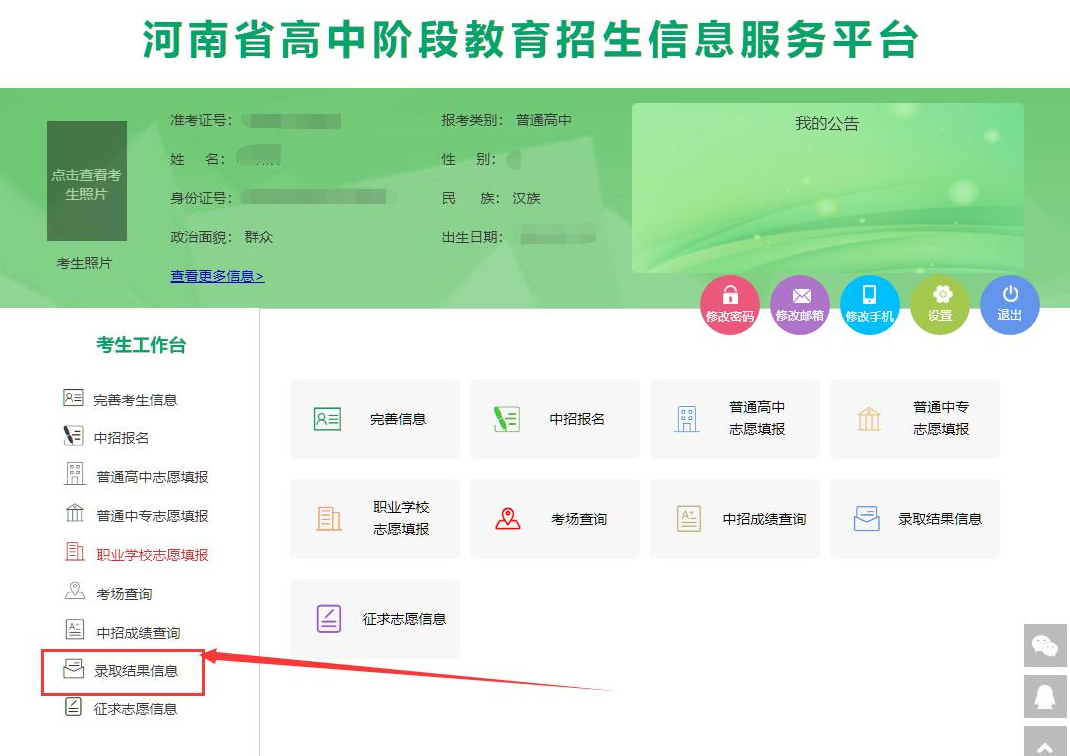Open 中招成绩查询 from the sidebar
The height and width of the screenshot is (756, 1070).
point(138,633)
